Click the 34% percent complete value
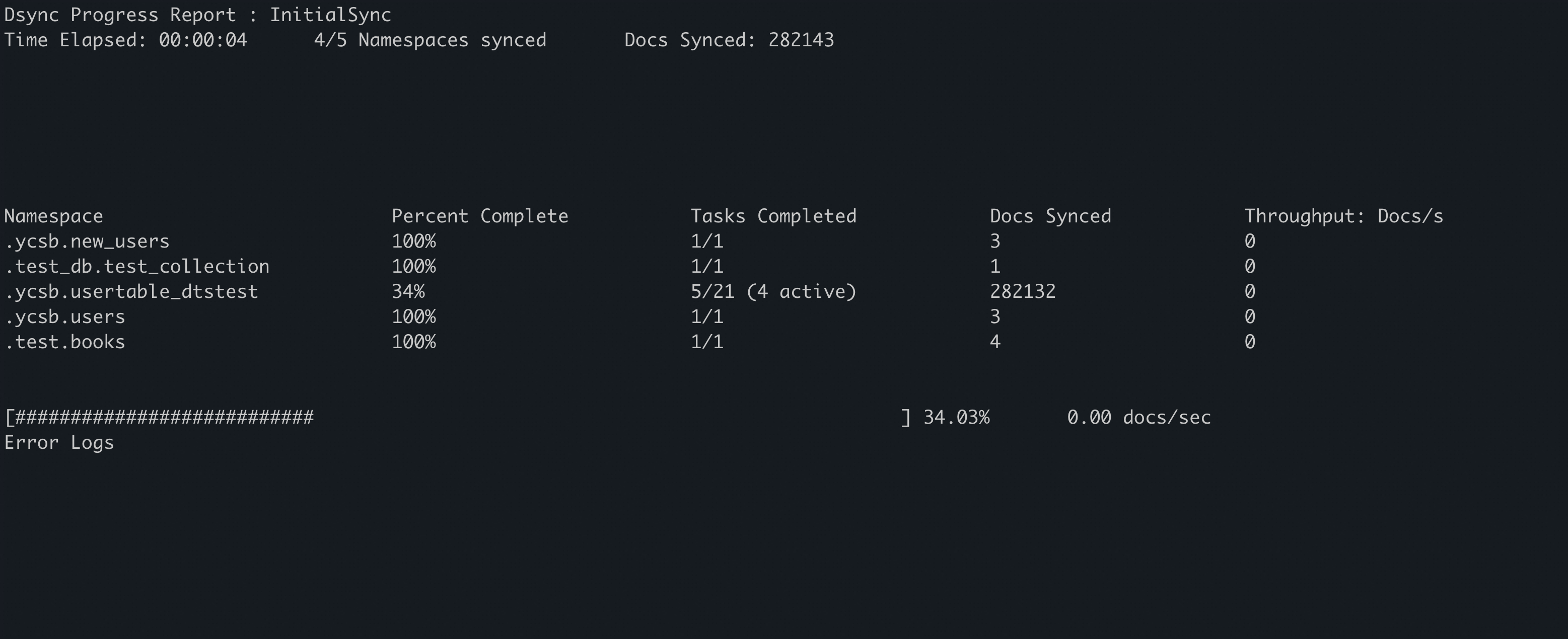Viewport: 1568px width, 639px height. pyautogui.click(x=408, y=292)
